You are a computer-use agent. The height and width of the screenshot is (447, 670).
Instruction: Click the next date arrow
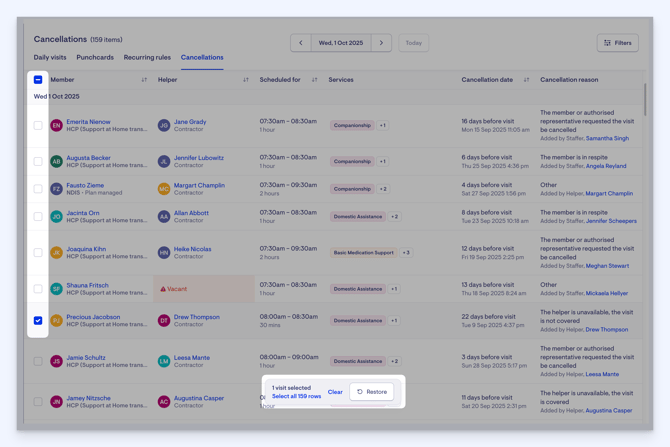381,43
